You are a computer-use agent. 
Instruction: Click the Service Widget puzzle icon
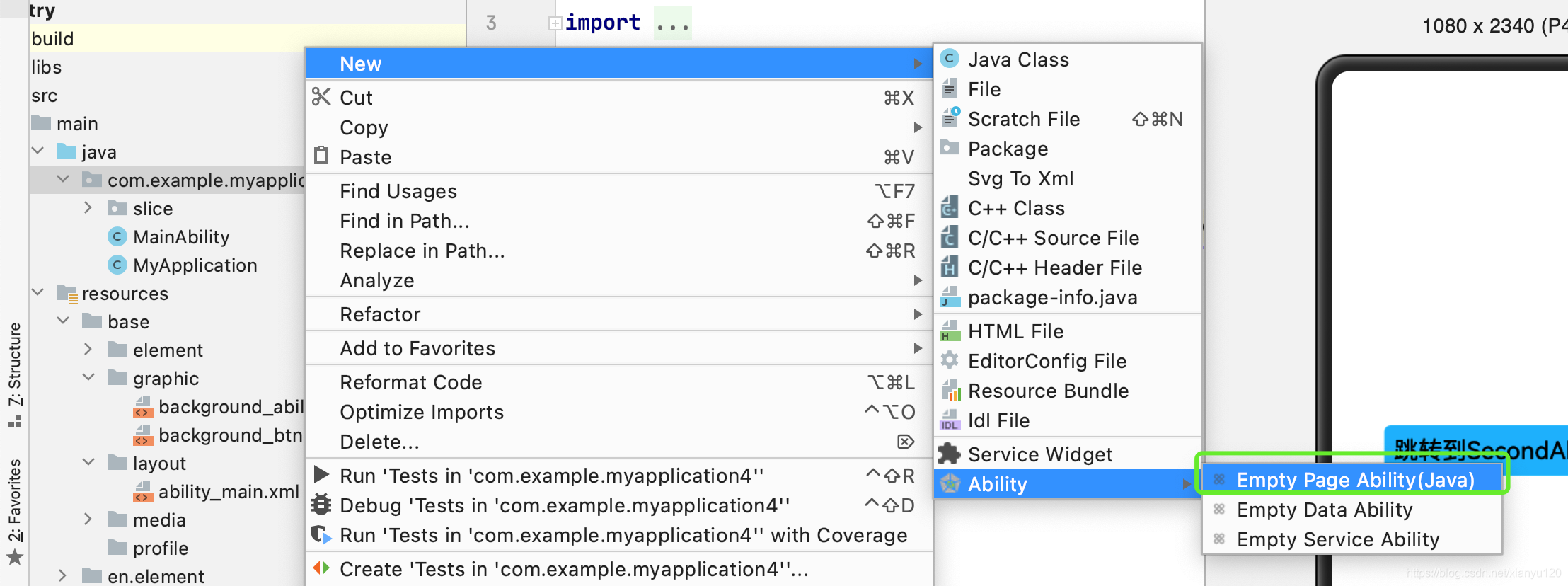pyautogui.click(x=950, y=454)
